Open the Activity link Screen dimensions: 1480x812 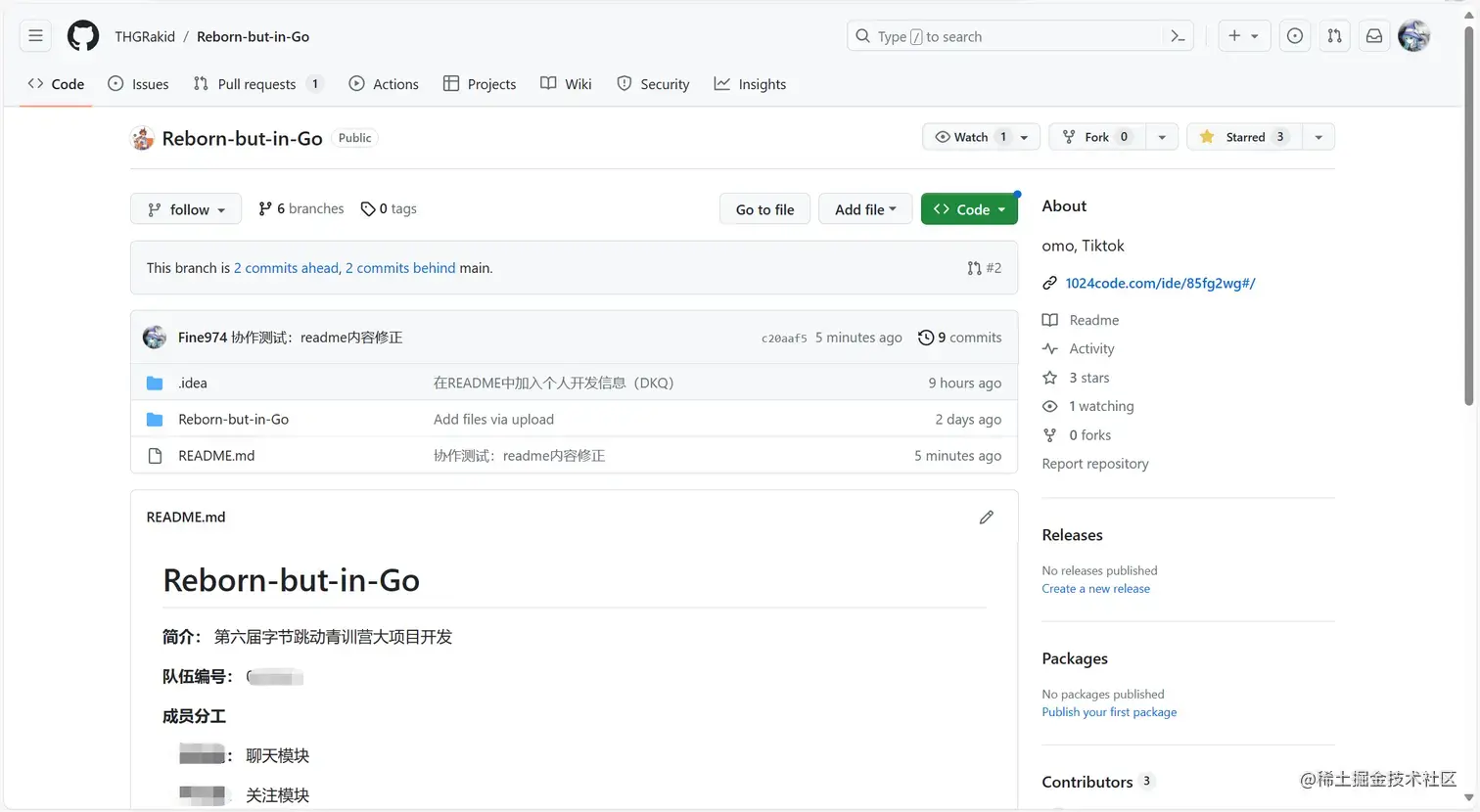(1079, 348)
